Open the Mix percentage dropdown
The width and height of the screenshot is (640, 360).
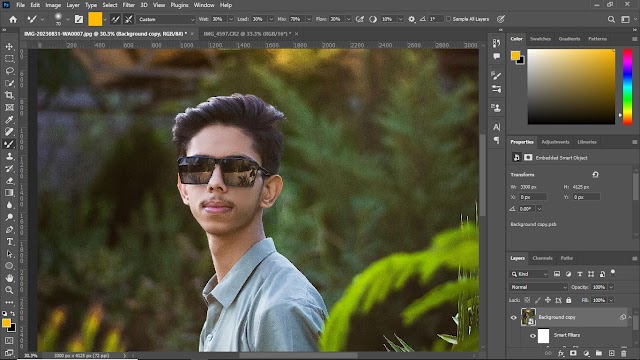pyautogui.click(x=309, y=19)
